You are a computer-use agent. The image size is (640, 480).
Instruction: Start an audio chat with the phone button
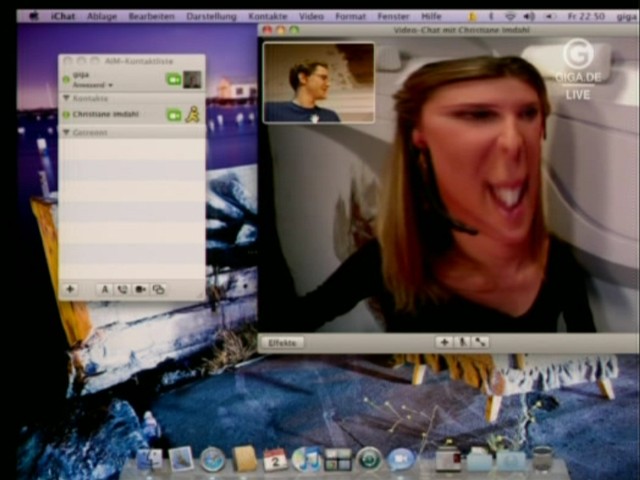click(x=122, y=290)
